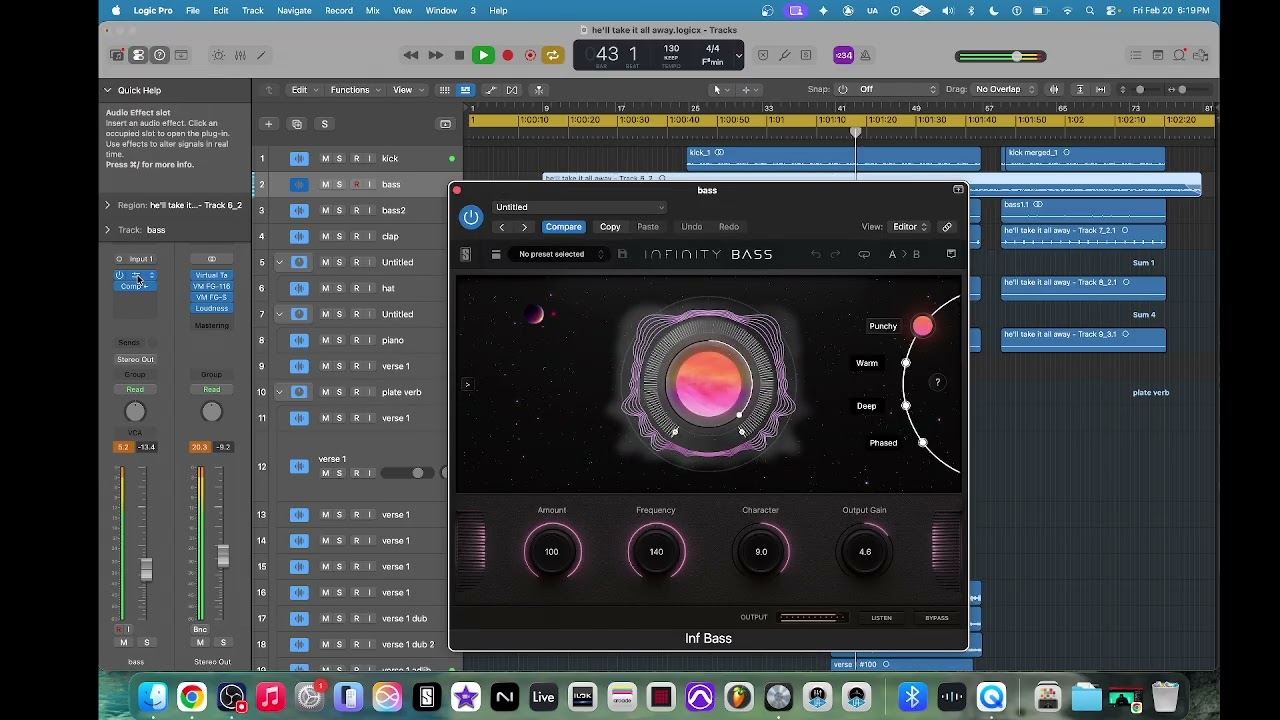Open the Tuner icon in control bar
The height and width of the screenshot is (720, 1280).
785,55
